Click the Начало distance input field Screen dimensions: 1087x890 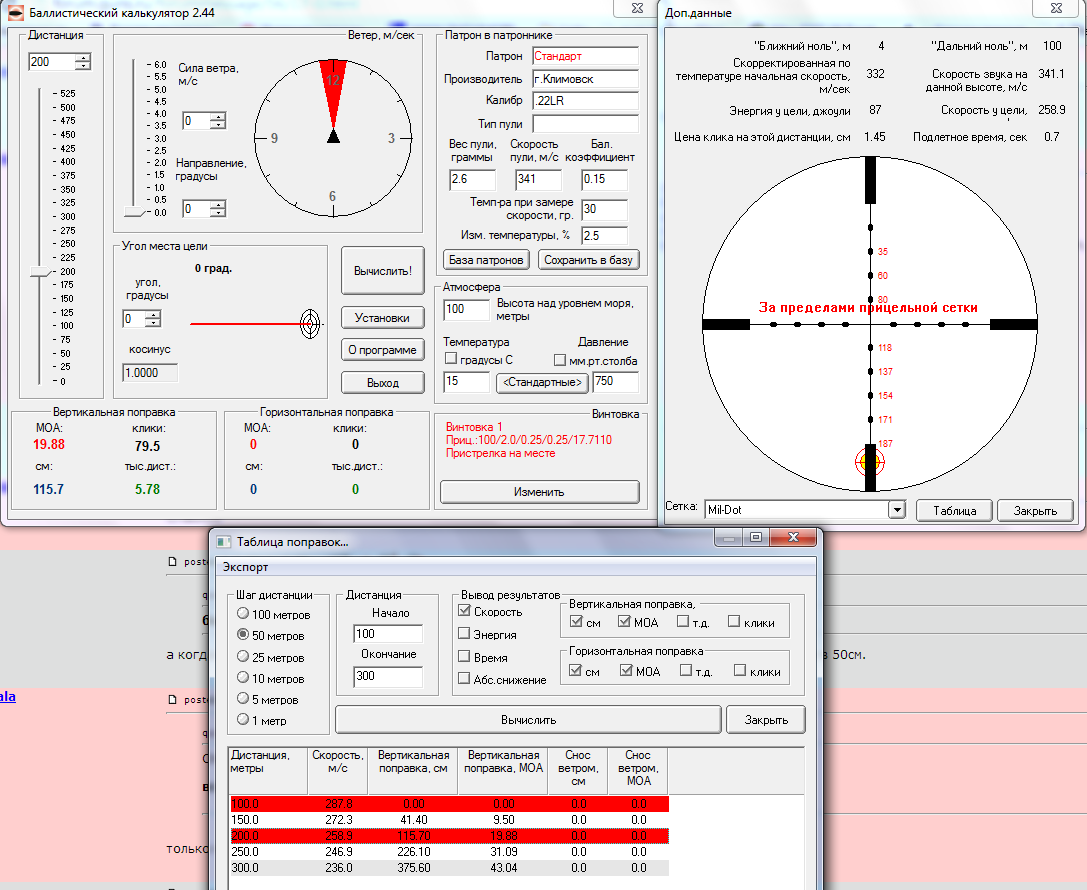click(388, 634)
